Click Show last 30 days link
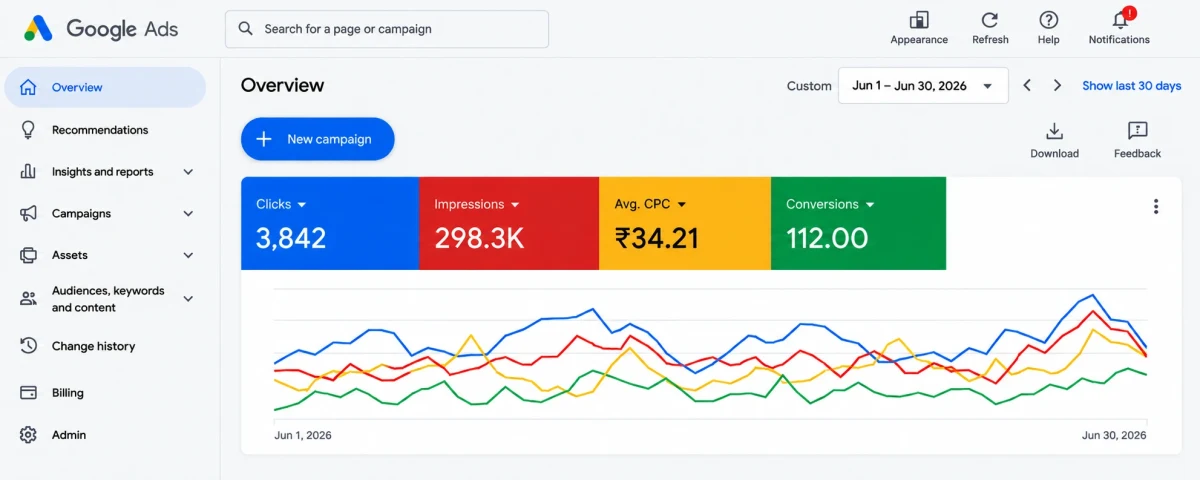Screen dimensions: 1200x480 [1131, 86]
